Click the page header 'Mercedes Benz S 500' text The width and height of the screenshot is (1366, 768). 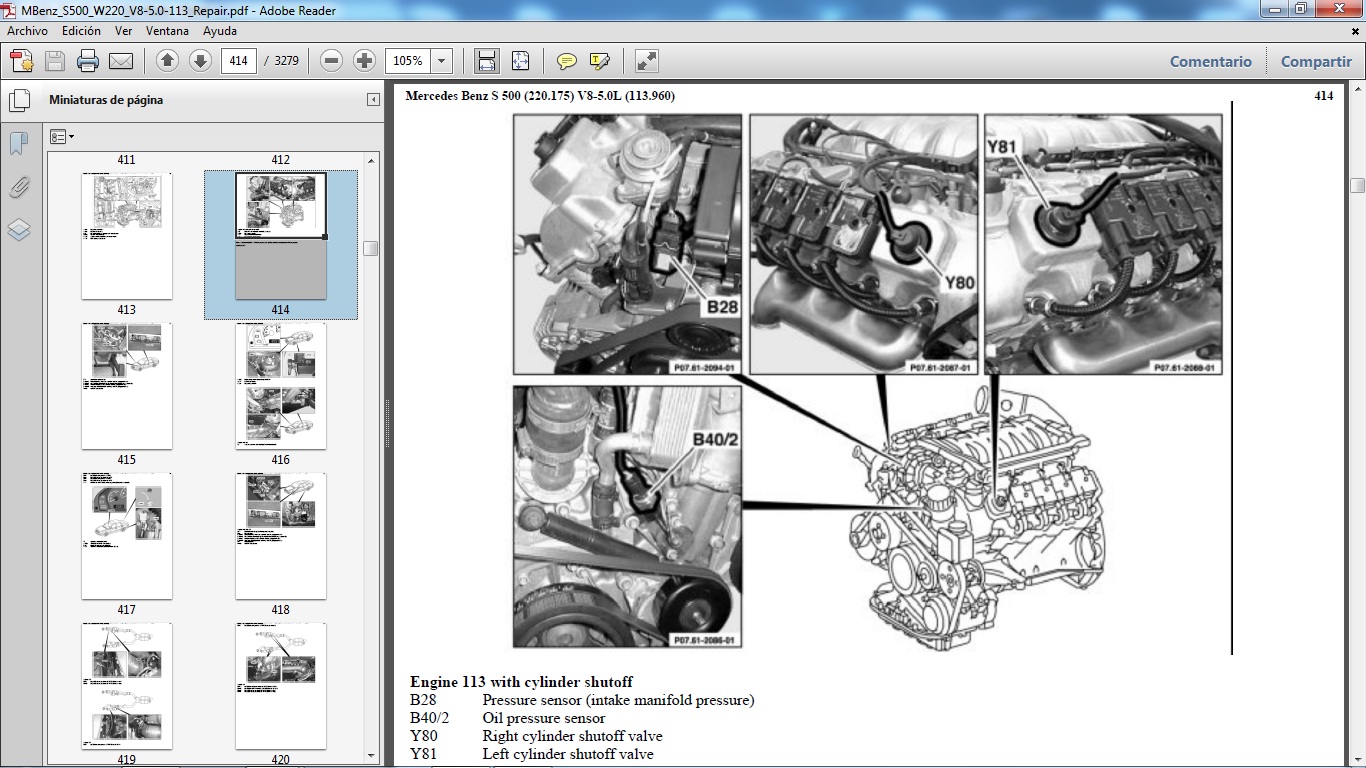point(540,96)
